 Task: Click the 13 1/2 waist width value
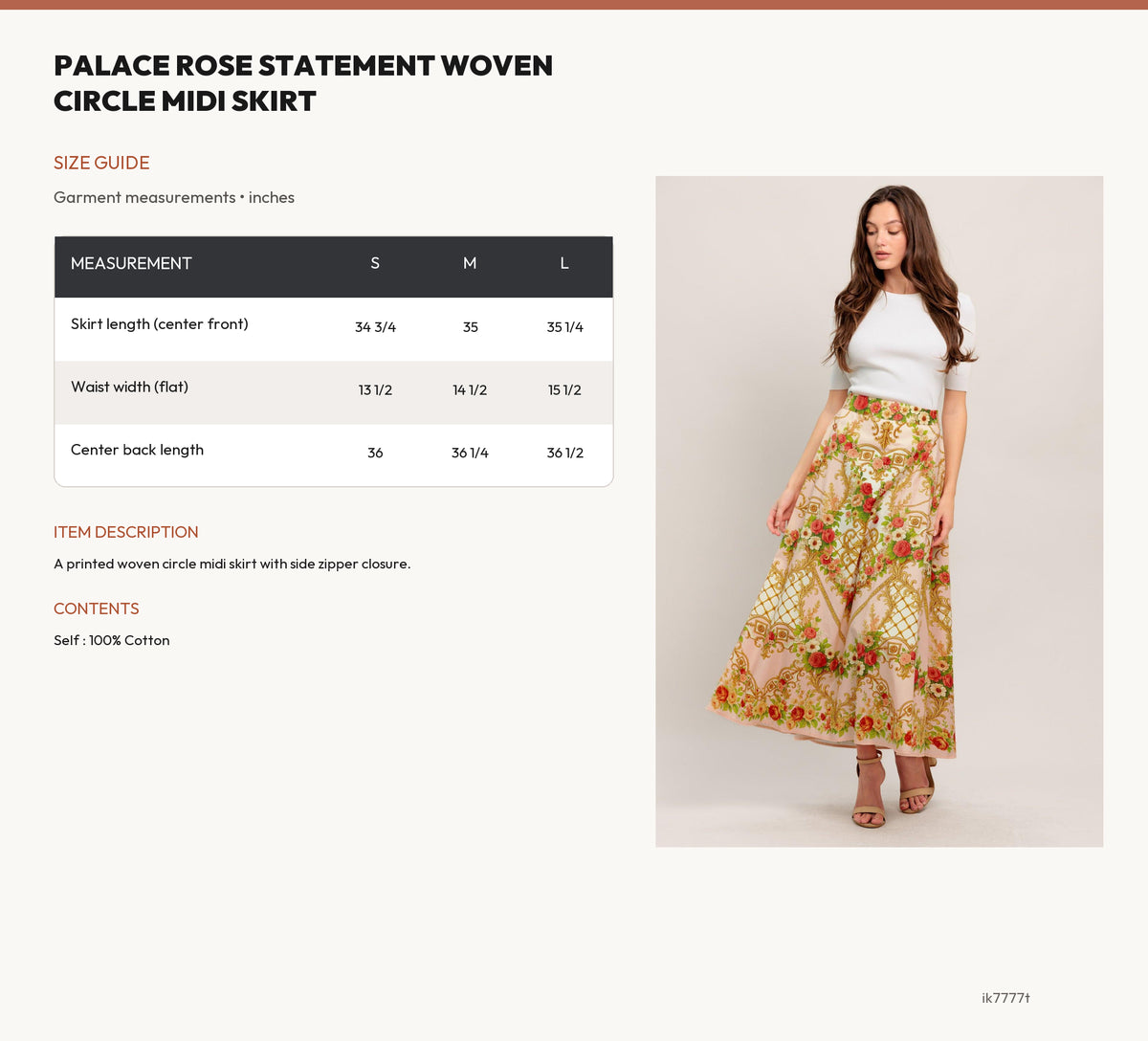tap(375, 390)
